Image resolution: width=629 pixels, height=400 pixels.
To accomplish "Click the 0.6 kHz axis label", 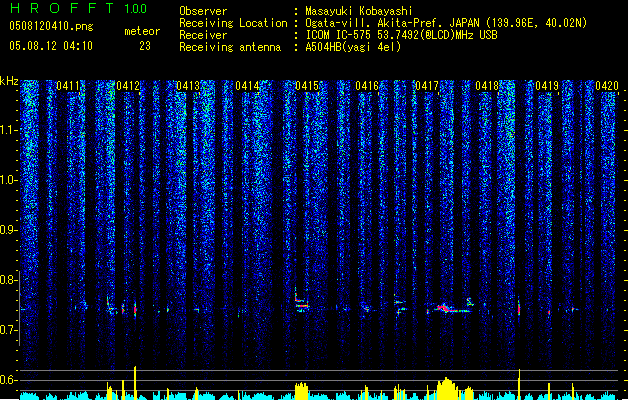I will tap(7, 380).
